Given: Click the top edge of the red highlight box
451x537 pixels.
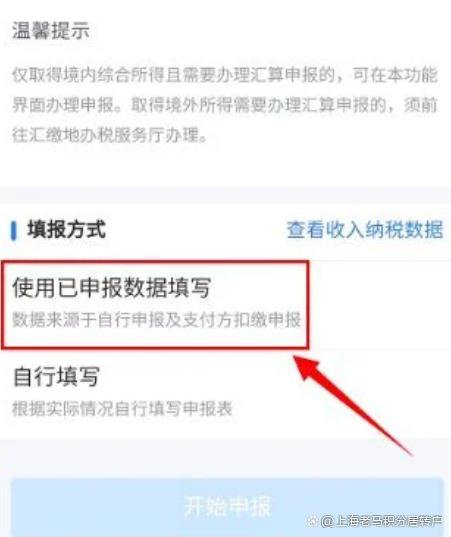Looking at the screenshot, I should coord(155,263).
